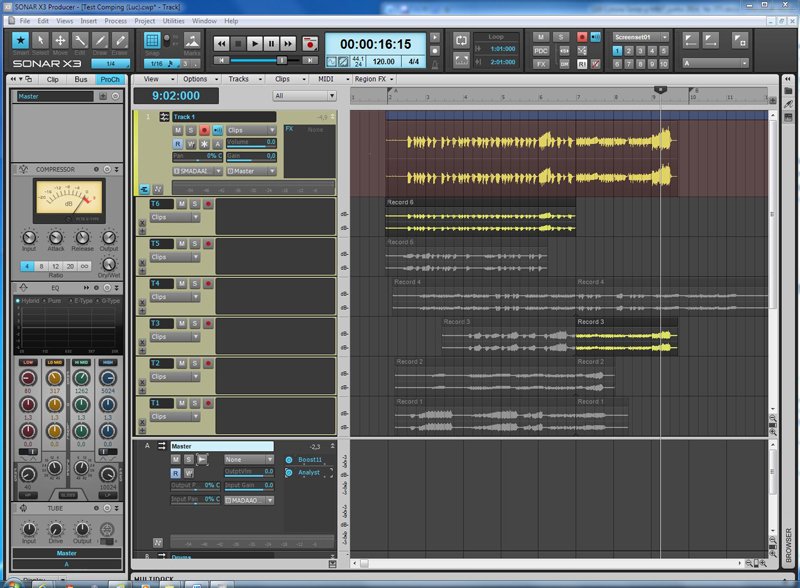Viewport: 800px width, 588px height.
Task: Pause the transport
Action: (x=271, y=44)
